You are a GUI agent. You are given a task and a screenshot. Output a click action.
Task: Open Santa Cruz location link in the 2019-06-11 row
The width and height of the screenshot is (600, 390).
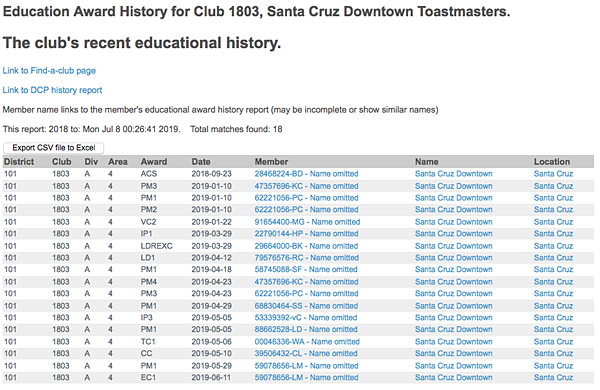pyautogui.click(x=553, y=378)
